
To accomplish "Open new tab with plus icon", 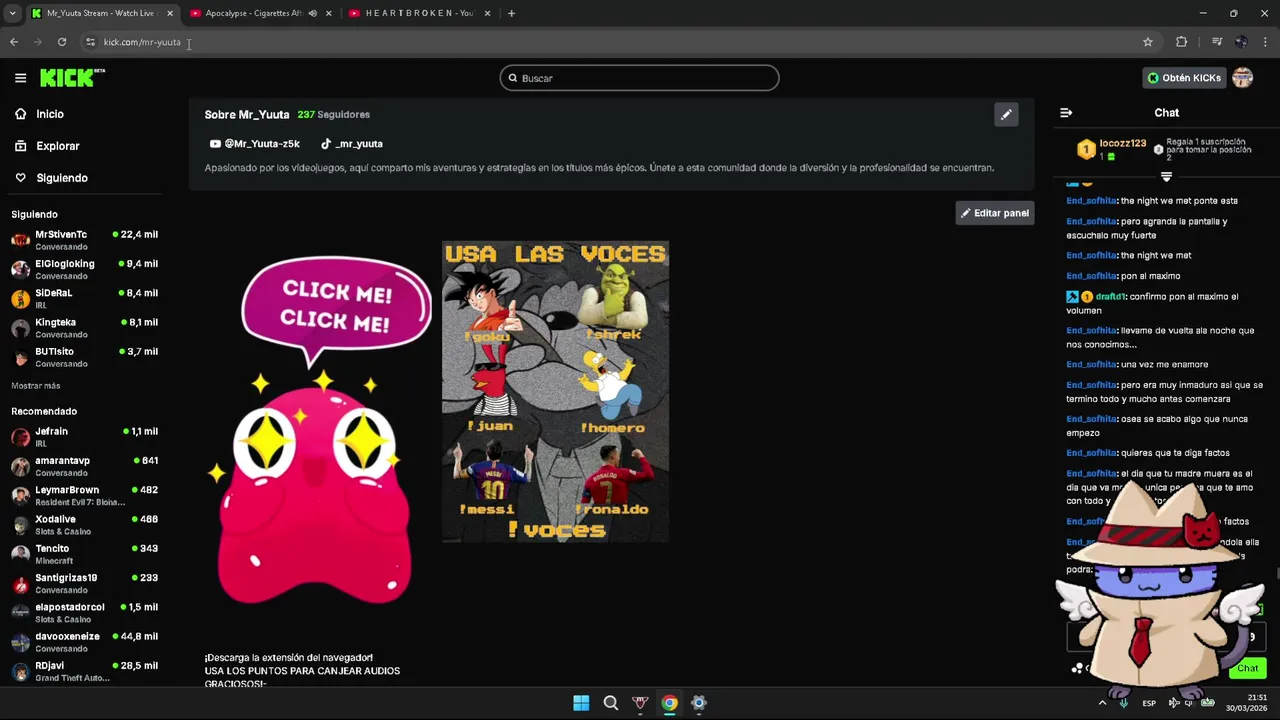I will (511, 13).
